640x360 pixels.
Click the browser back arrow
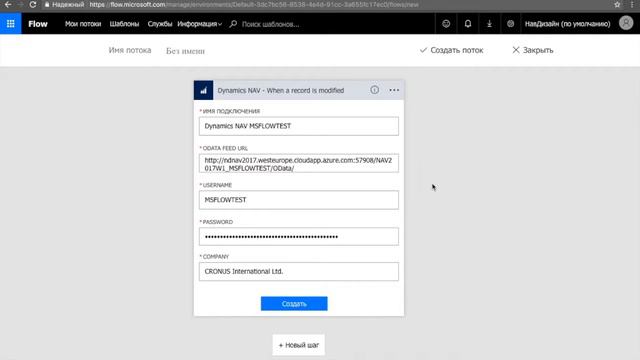pos(8,4)
